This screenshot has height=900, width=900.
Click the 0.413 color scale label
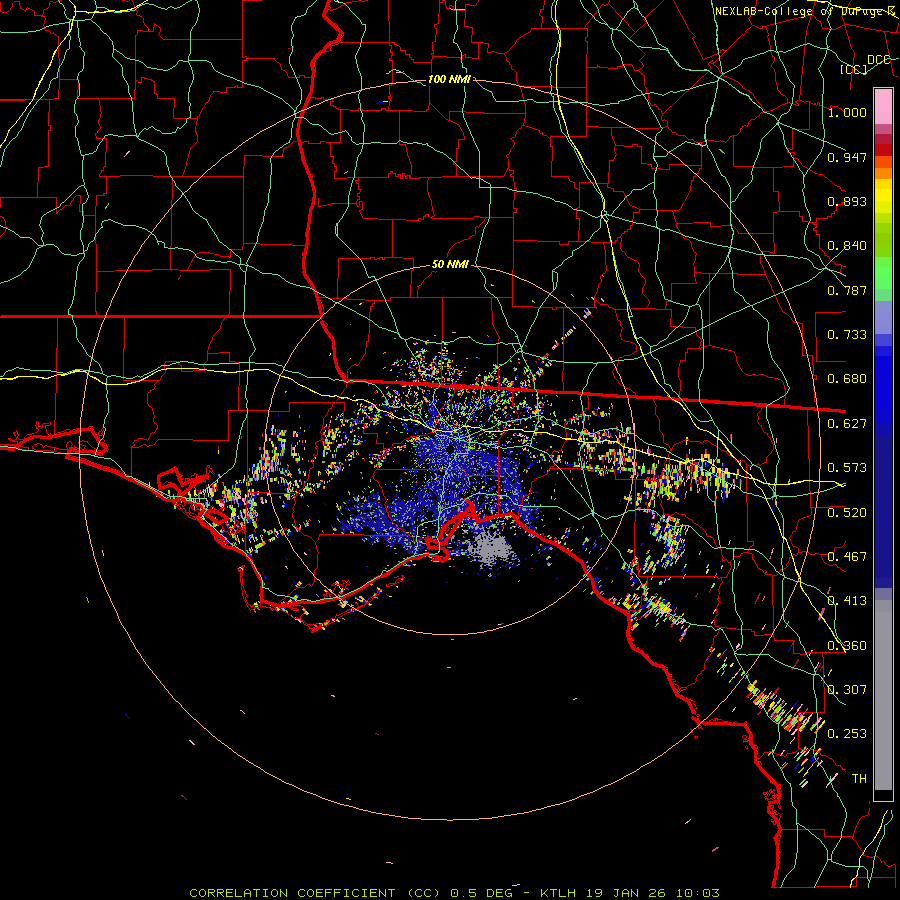coord(847,601)
